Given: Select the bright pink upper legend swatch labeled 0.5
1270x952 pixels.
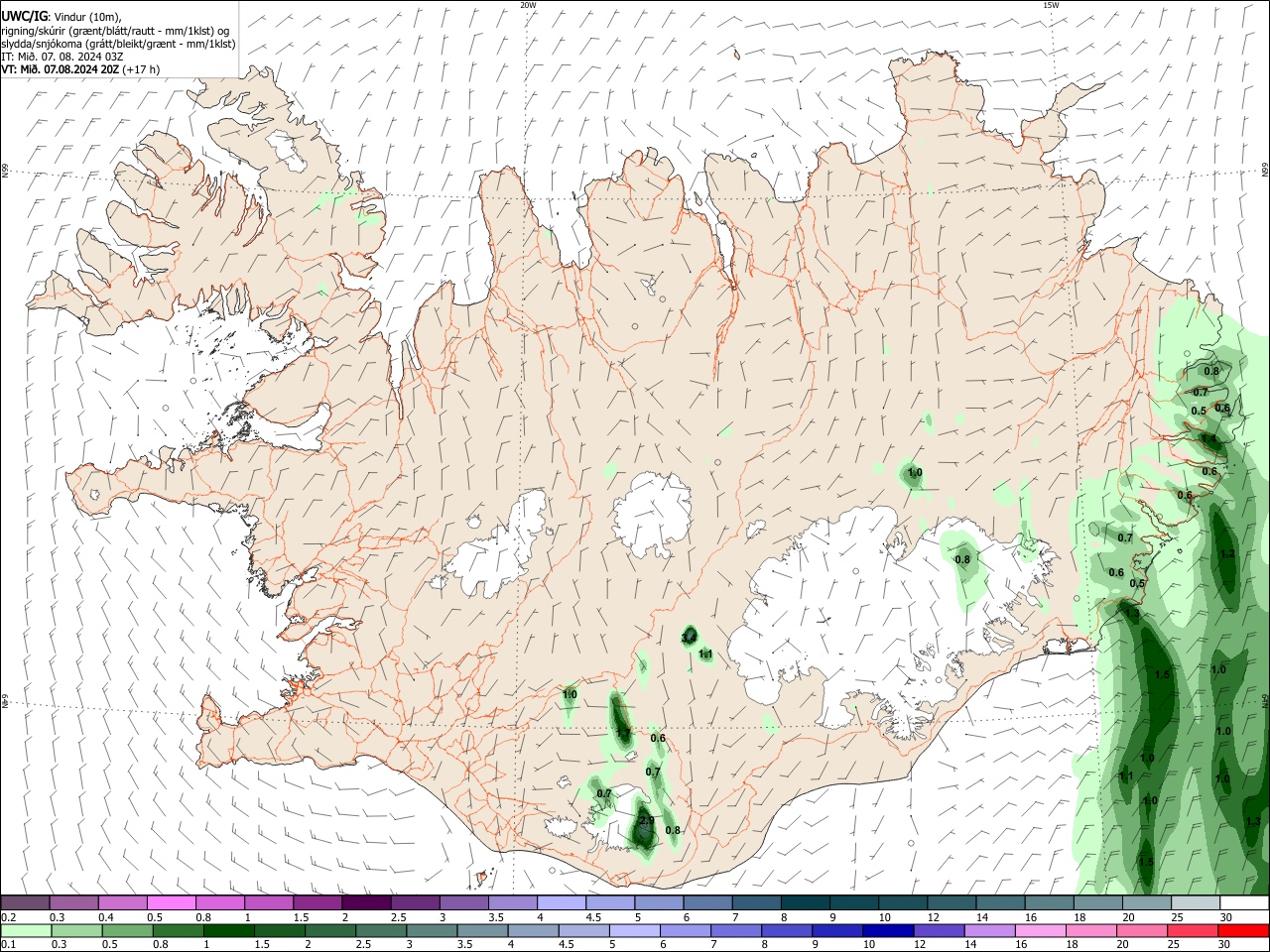Looking at the screenshot, I should (171, 903).
